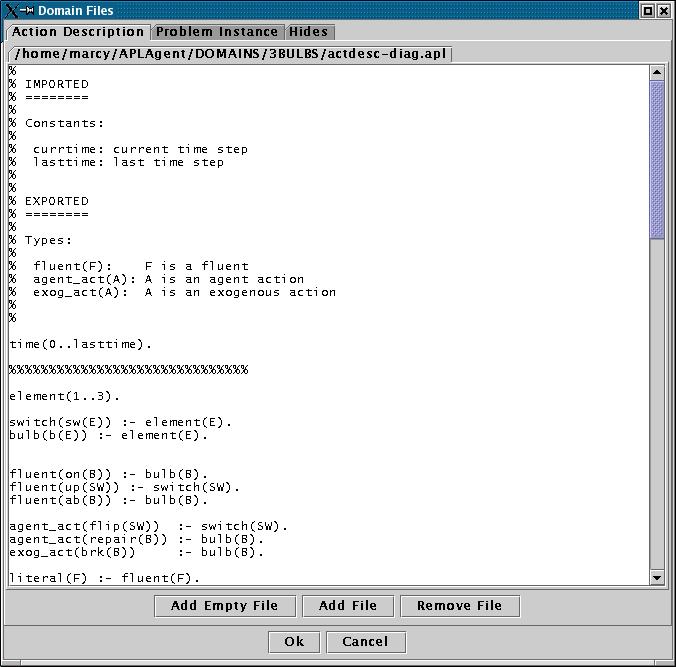Select the actdesc-diag.apl file tab
This screenshot has height=667, width=676.
pyautogui.click(x=230, y=53)
